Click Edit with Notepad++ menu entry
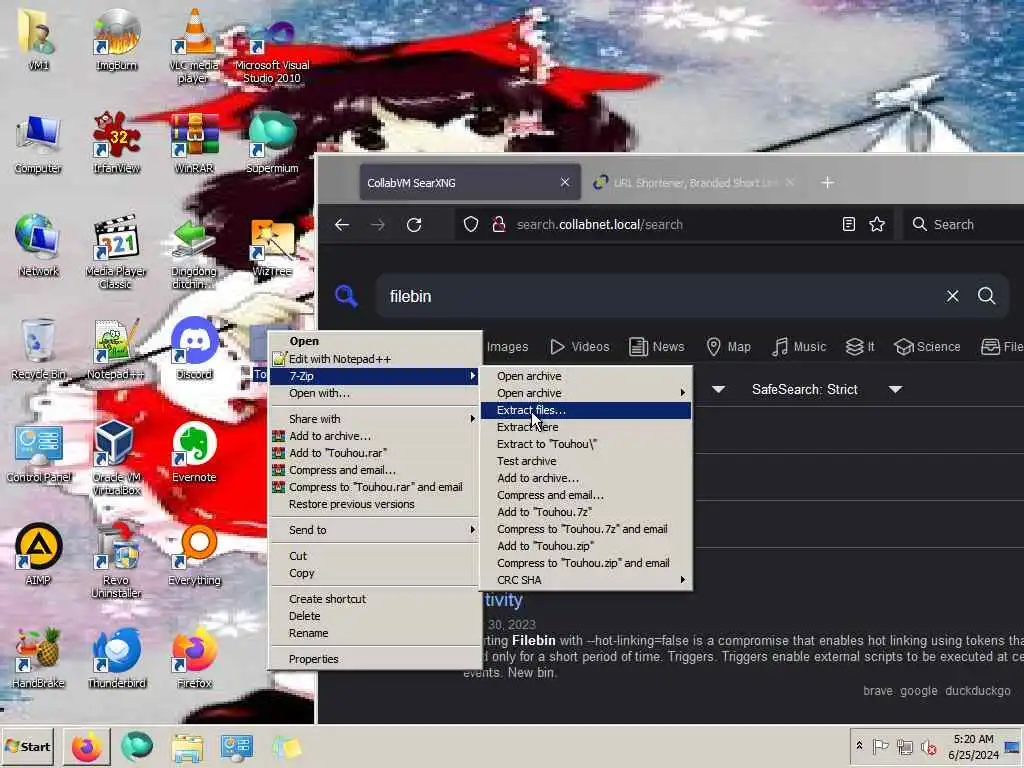 375,359
